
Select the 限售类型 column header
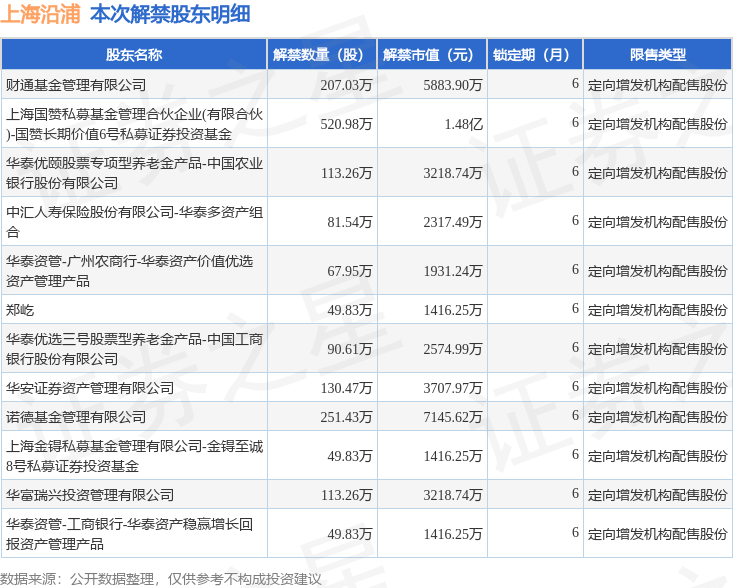[x=658, y=55]
